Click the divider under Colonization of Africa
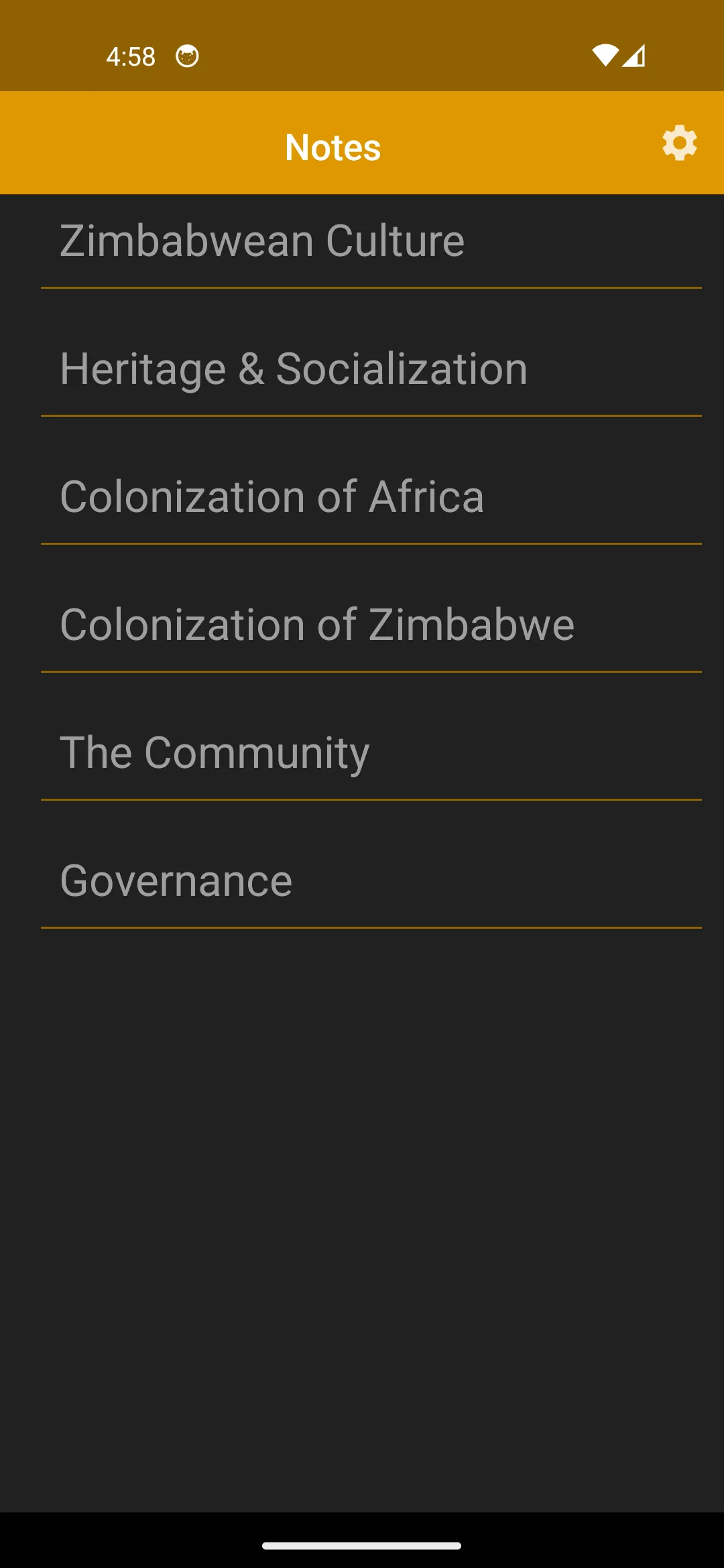724x1568 pixels. tap(371, 544)
